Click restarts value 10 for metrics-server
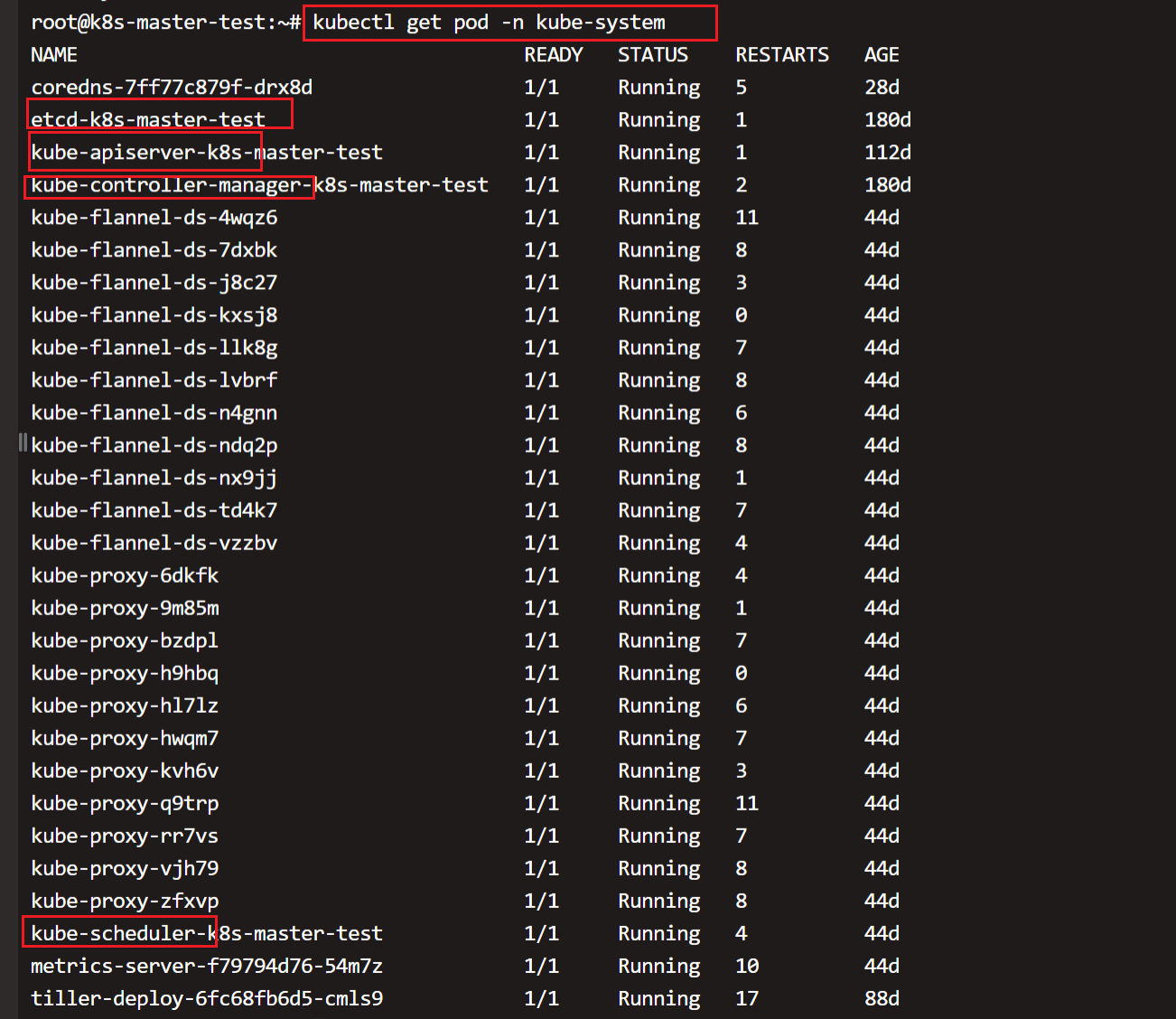1176x1019 pixels. coord(747,966)
